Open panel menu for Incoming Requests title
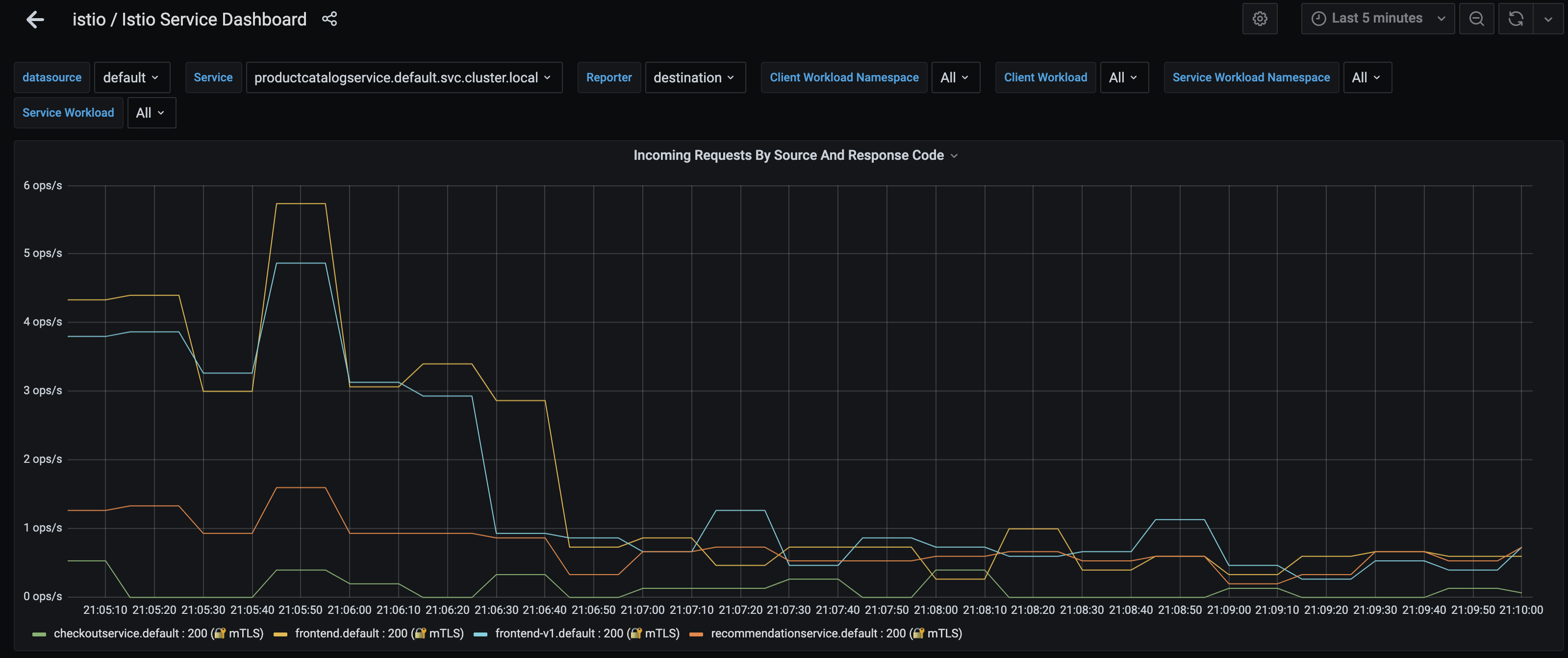 (954, 156)
